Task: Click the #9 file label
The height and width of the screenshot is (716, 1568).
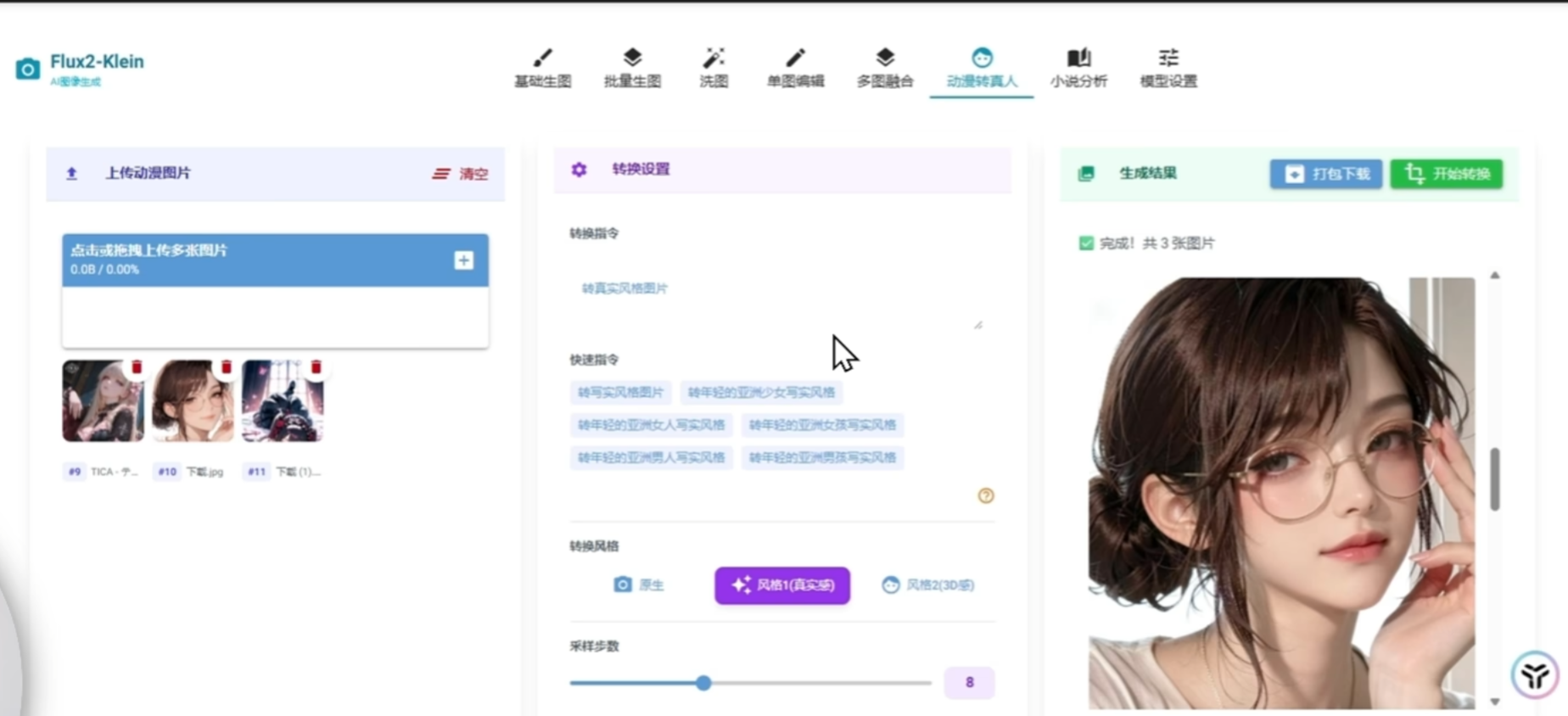Action: [x=102, y=472]
